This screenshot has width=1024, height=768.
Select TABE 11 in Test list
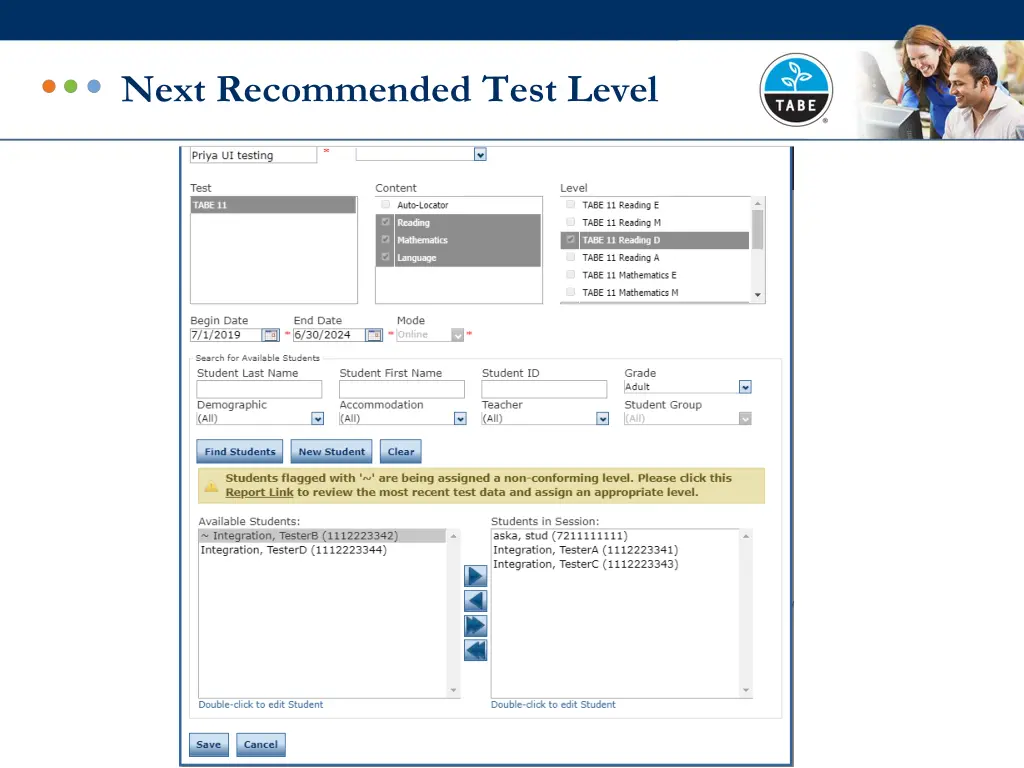(274, 205)
